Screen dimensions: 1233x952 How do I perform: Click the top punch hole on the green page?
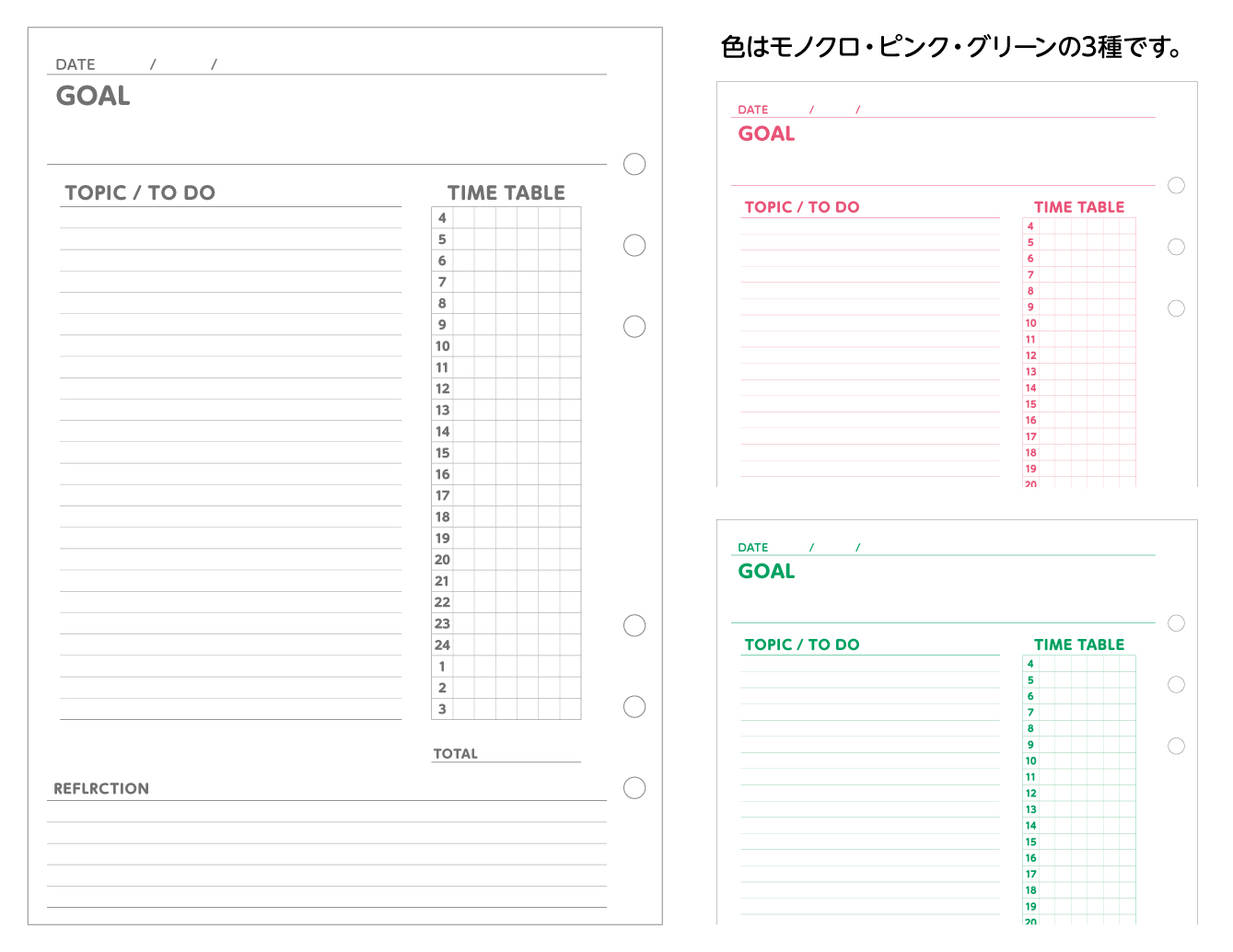(1176, 623)
